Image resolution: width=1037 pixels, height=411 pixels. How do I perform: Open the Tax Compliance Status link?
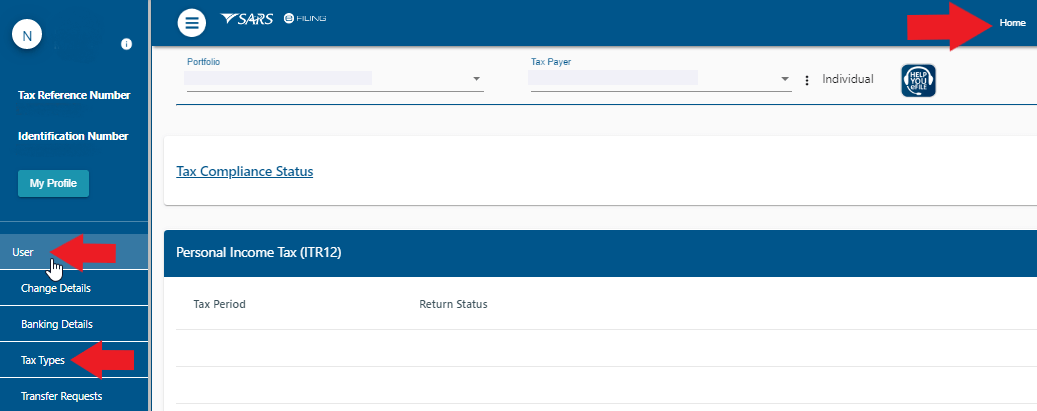click(244, 171)
